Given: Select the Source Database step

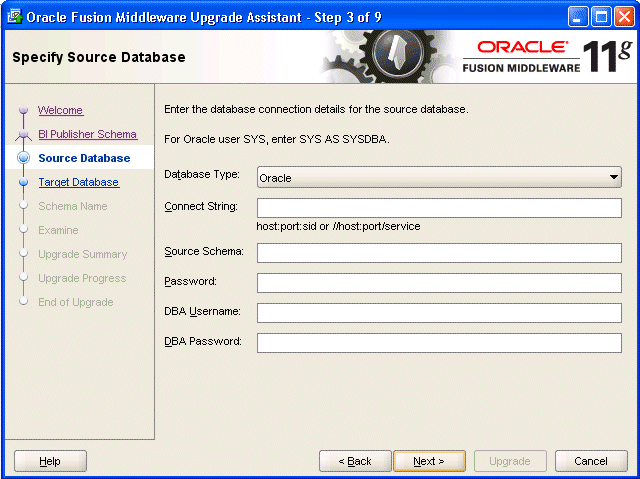Looking at the screenshot, I should click(84, 158).
